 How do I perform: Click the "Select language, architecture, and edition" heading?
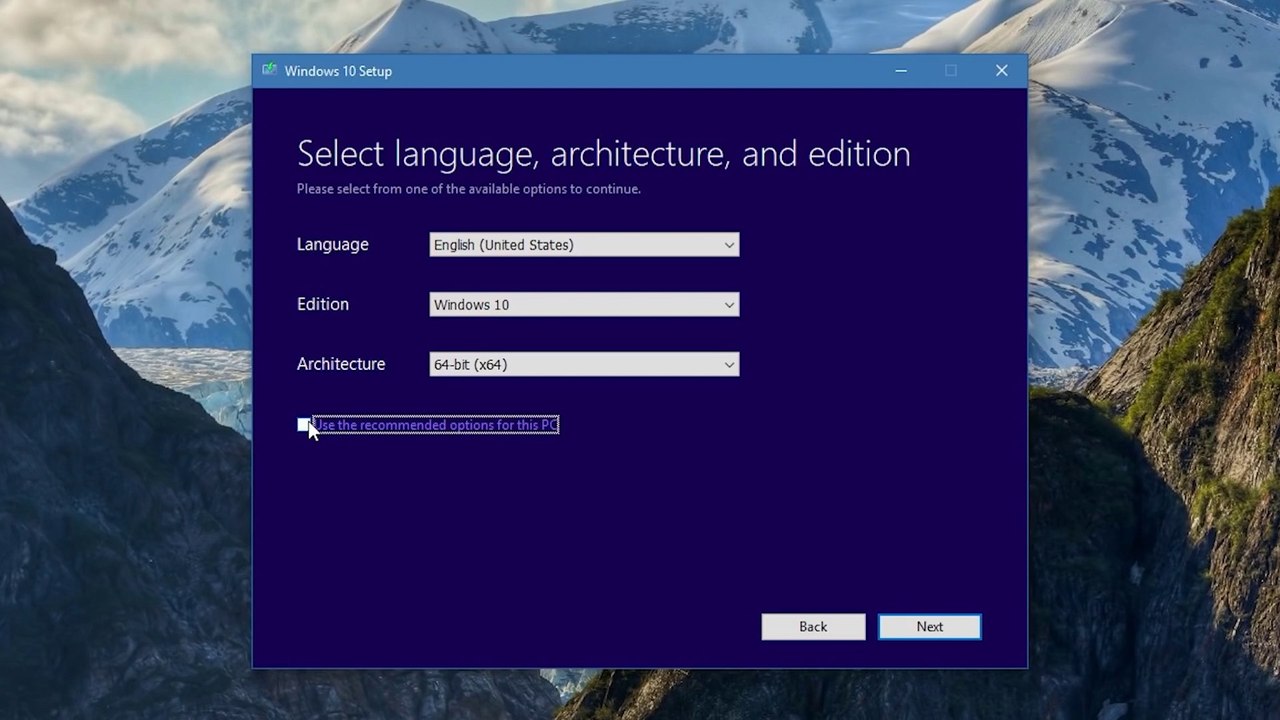[x=603, y=153]
